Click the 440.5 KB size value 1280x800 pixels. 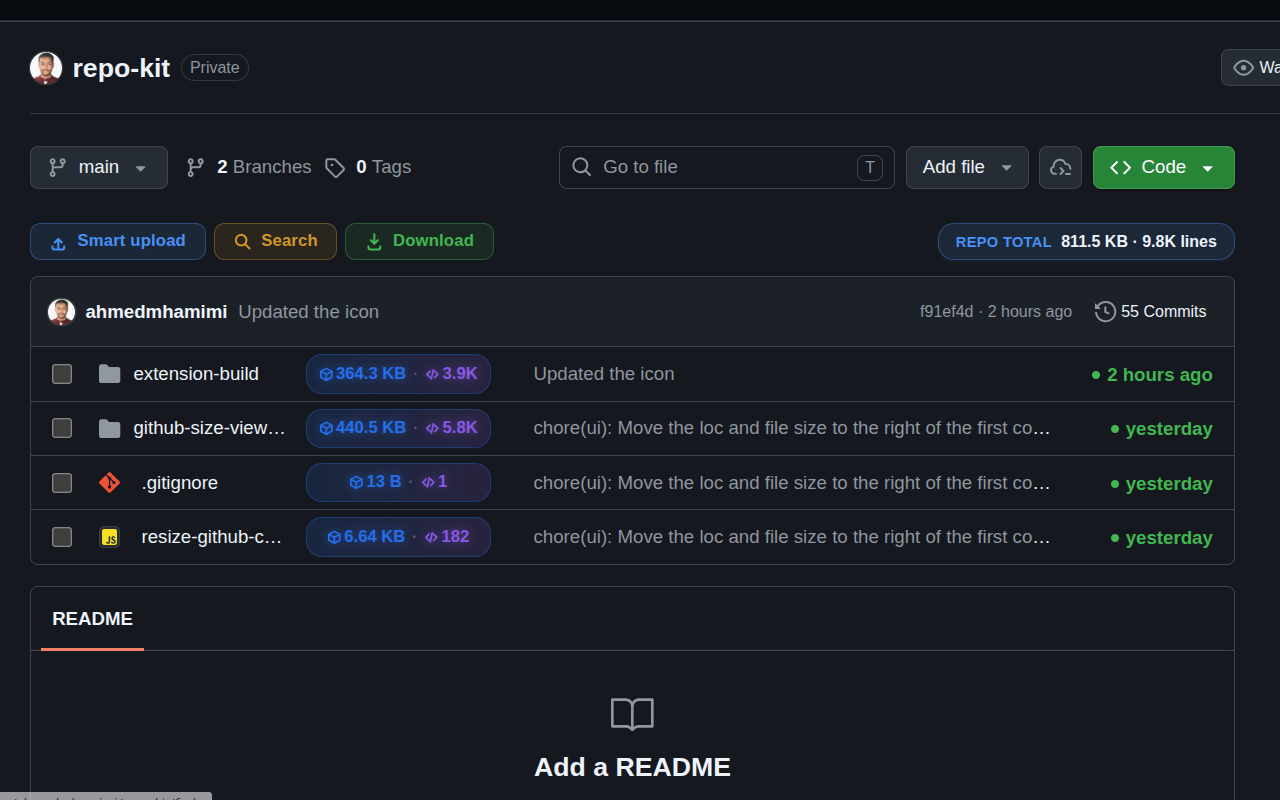pyautogui.click(x=371, y=428)
